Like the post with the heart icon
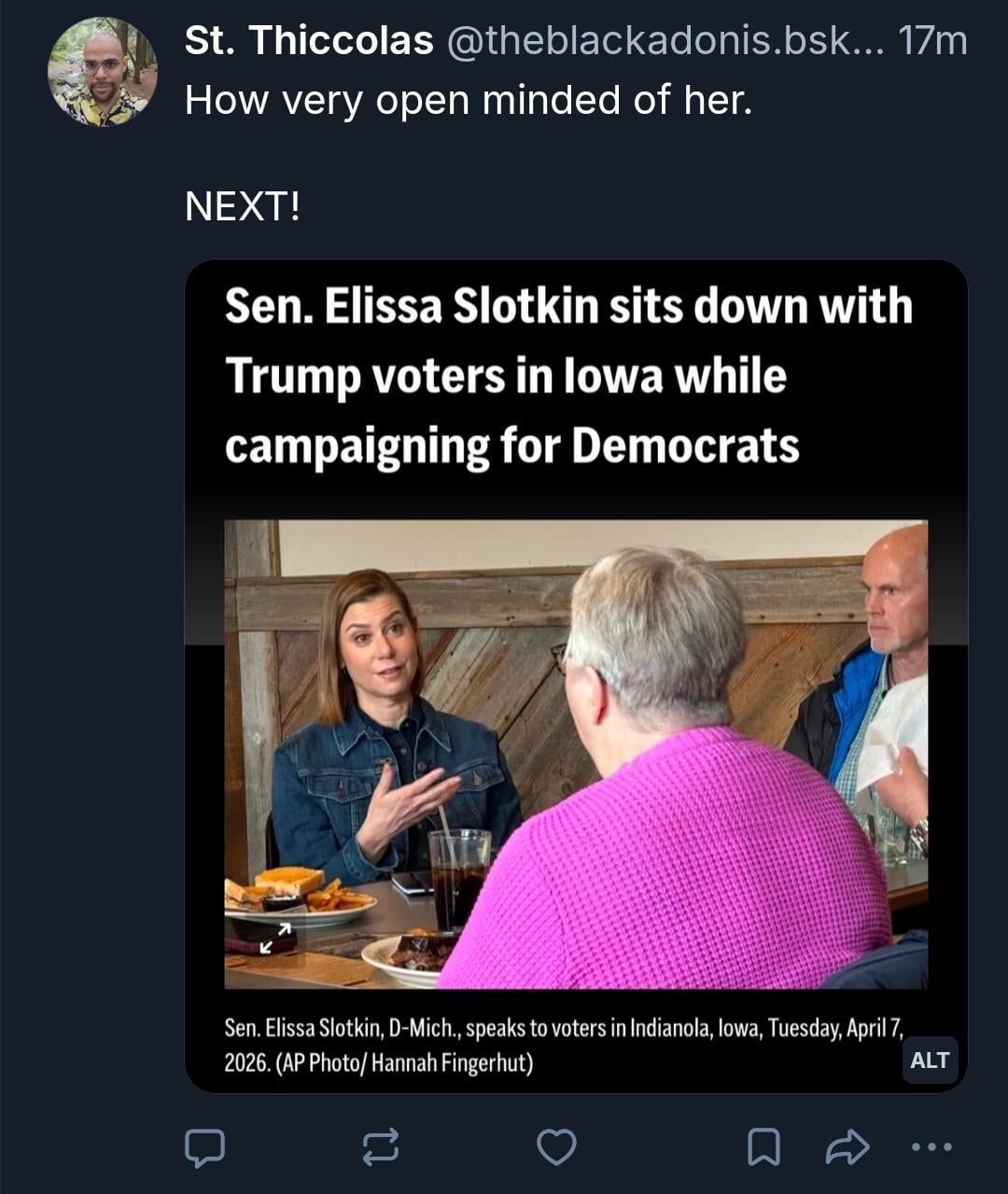Screen dimensions: 1008x1194 tap(557, 1147)
